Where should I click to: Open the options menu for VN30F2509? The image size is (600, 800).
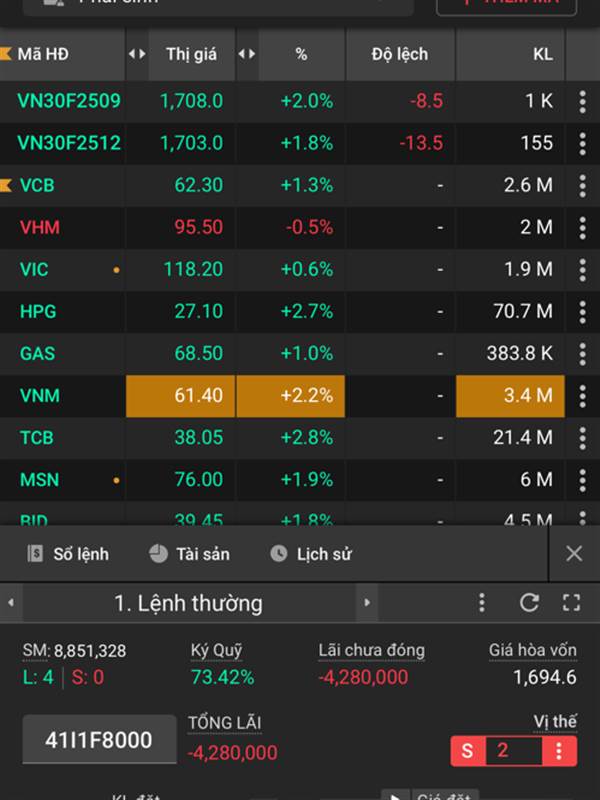(582, 101)
